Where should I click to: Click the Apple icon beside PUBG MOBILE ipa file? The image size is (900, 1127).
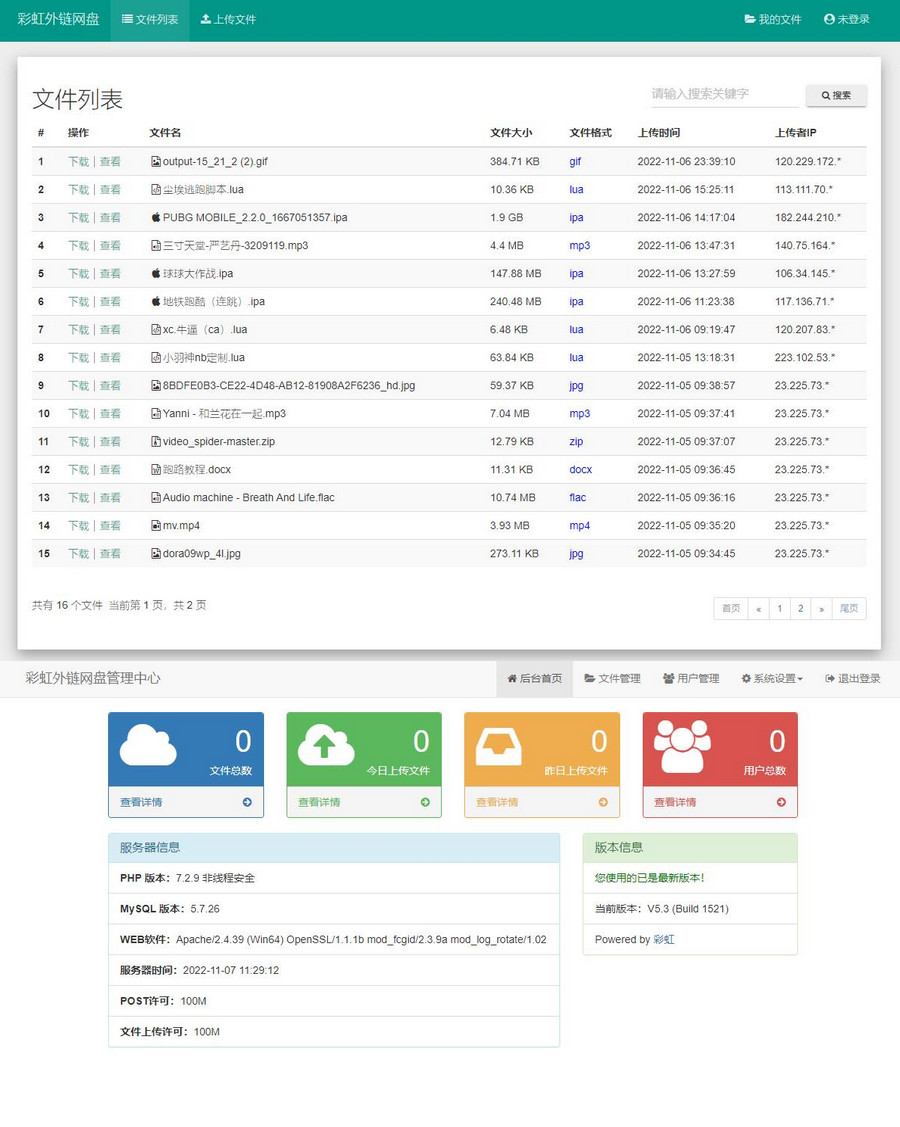[155, 217]
